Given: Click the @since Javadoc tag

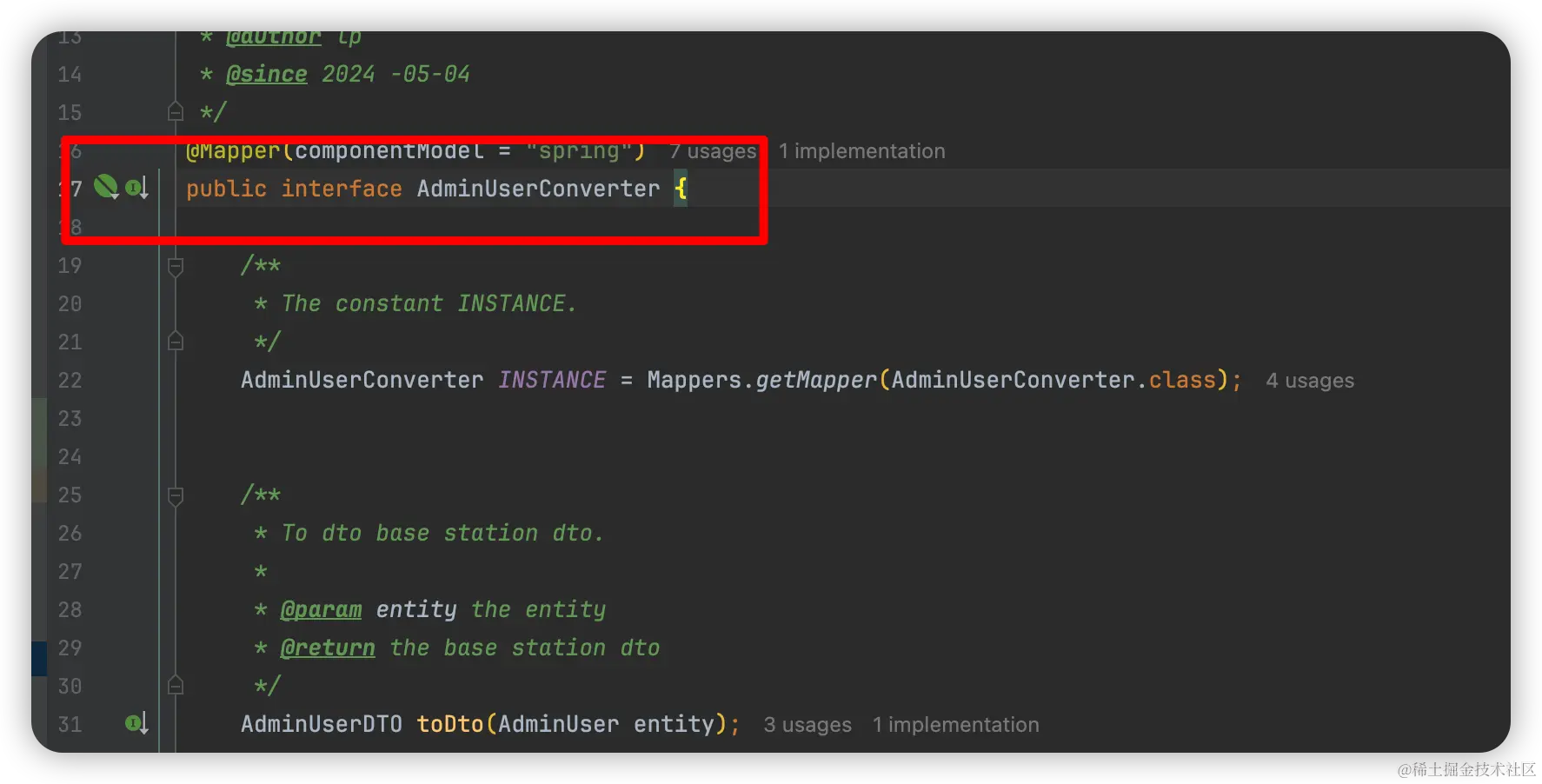Looking at the screenshot, I should click(x=267, y=74).
